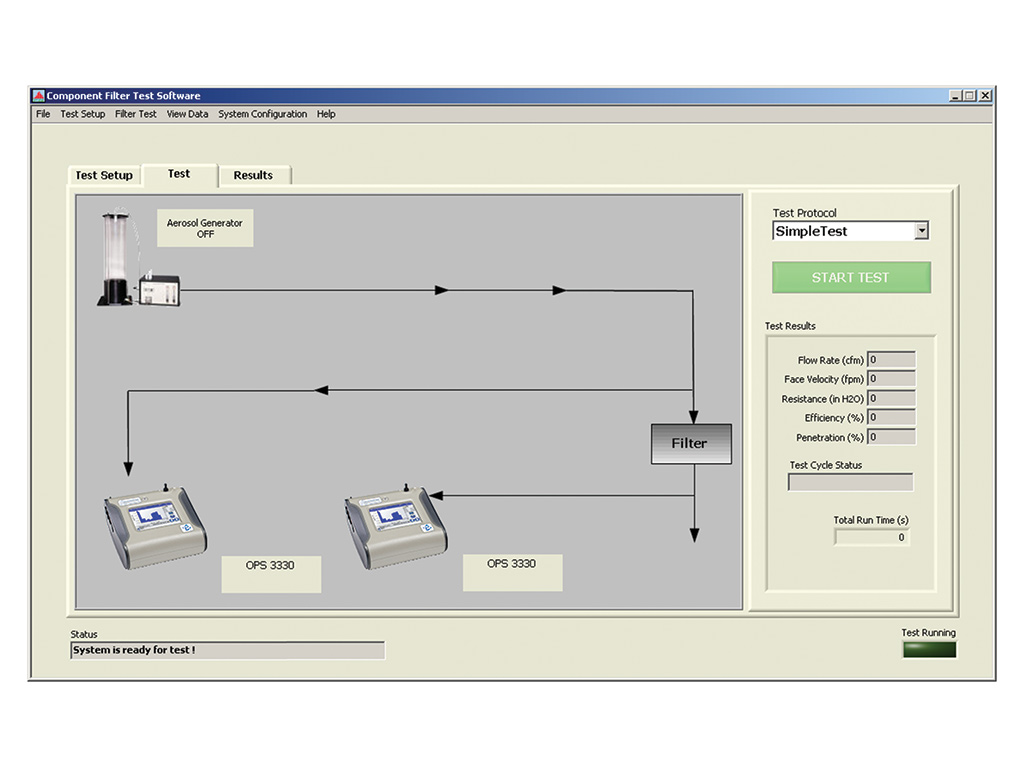
Task: Open the Test Setup menu
Action: point(82,114)
